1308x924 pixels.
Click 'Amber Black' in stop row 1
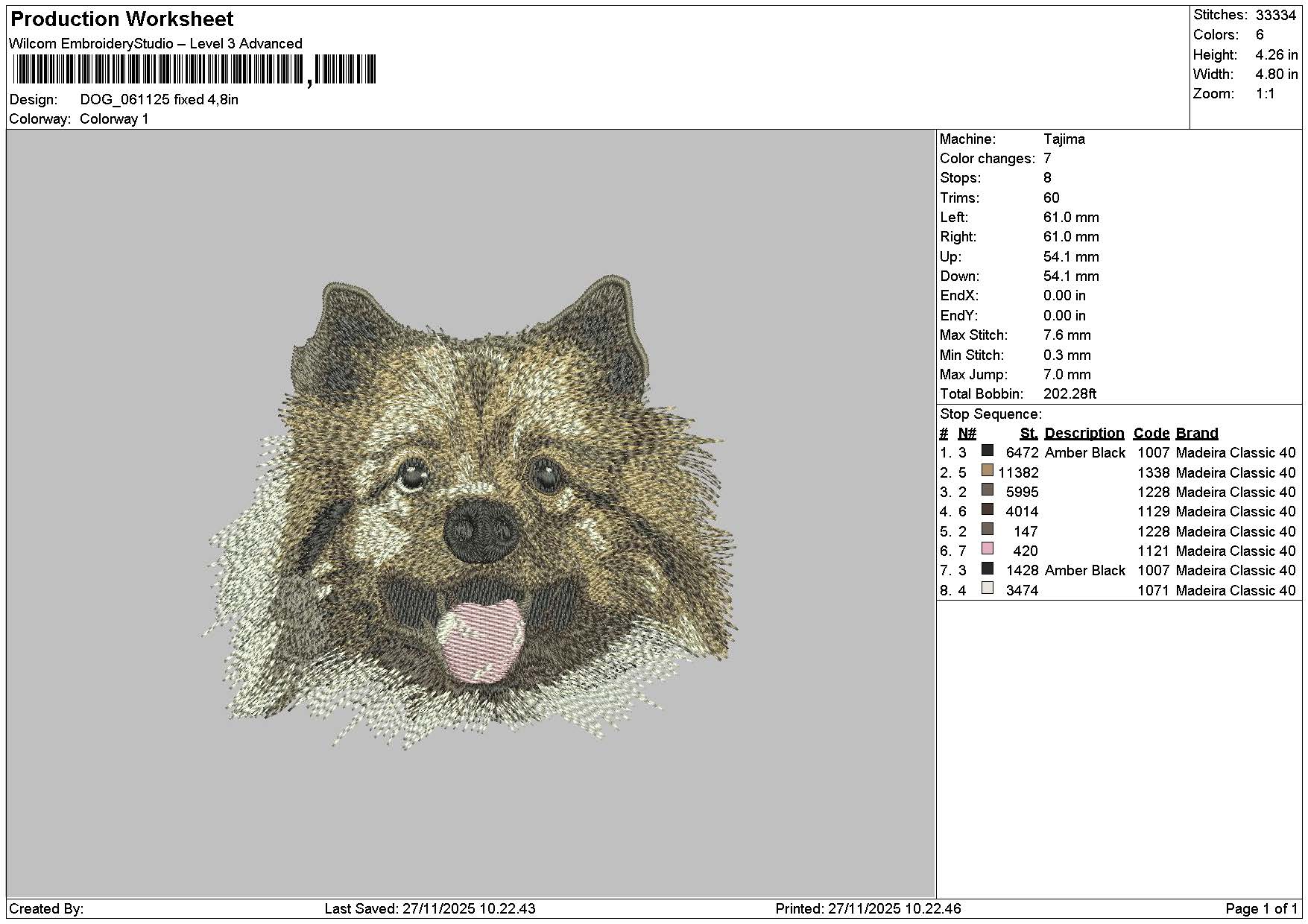(1085, 452)
